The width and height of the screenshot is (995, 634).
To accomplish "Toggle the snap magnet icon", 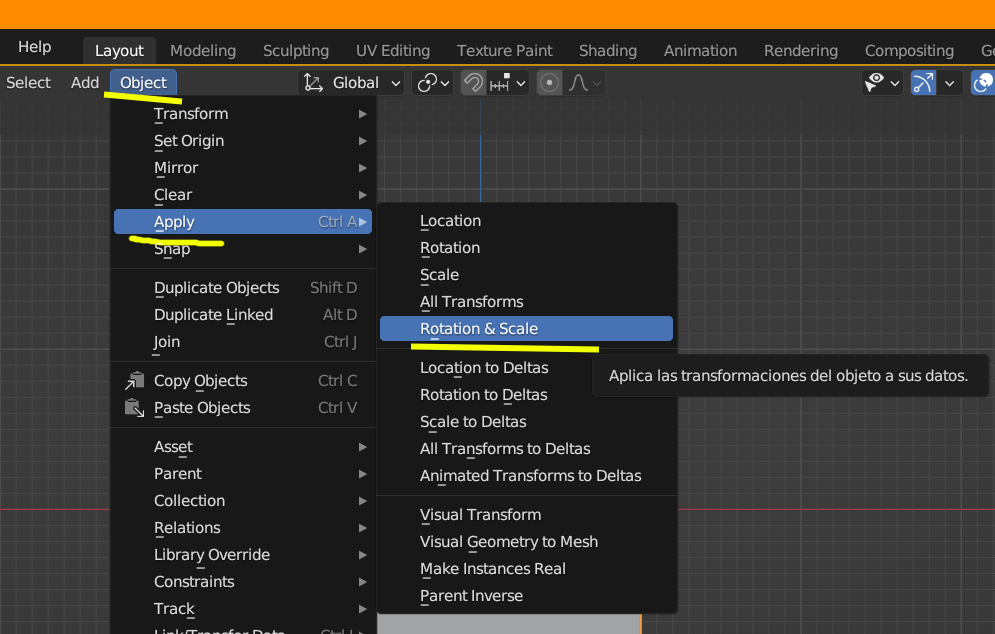I will (x=473, y=83).
